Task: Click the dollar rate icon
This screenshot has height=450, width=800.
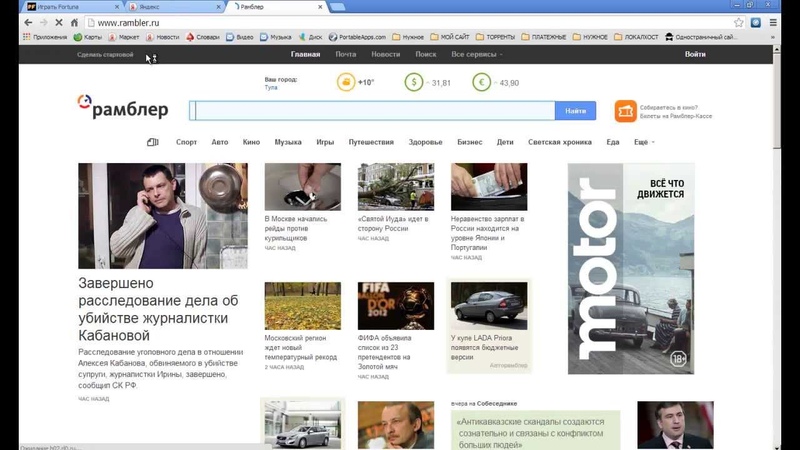Action: pyautogui.click(x=414, y=82)
